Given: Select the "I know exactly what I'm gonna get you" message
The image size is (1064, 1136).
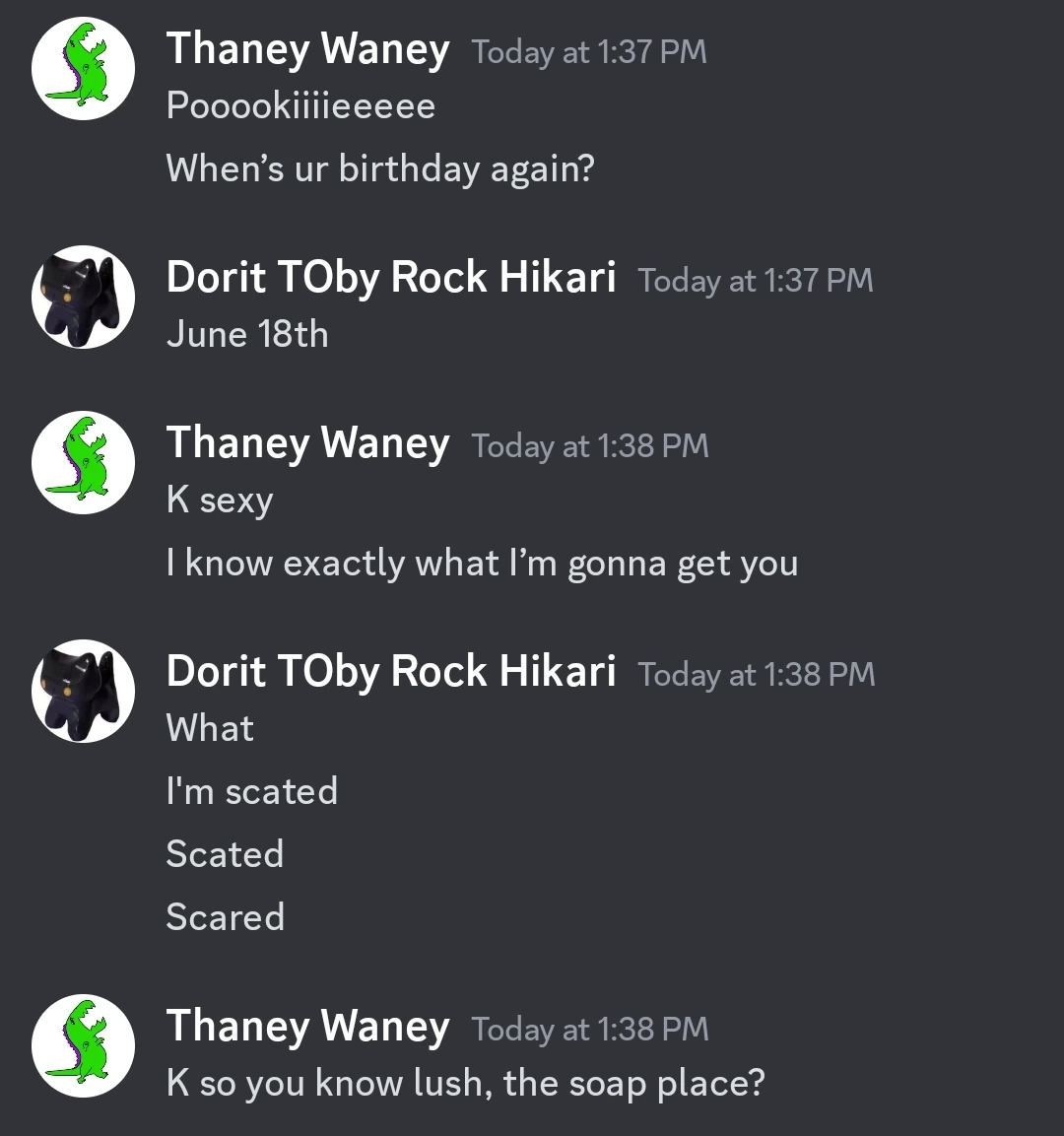Looking at the screenshot, I should 482,563.
